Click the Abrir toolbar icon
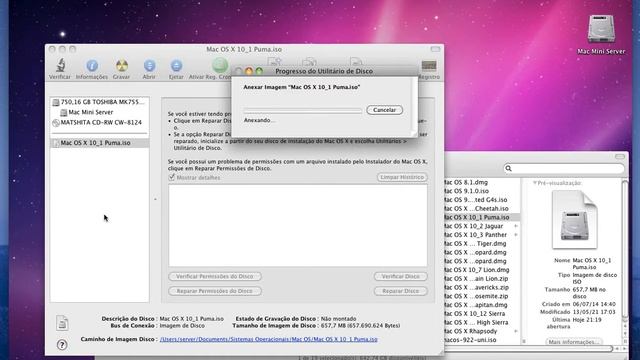The image size is (640, 360). pyautogui.click(x=149, y=65)
